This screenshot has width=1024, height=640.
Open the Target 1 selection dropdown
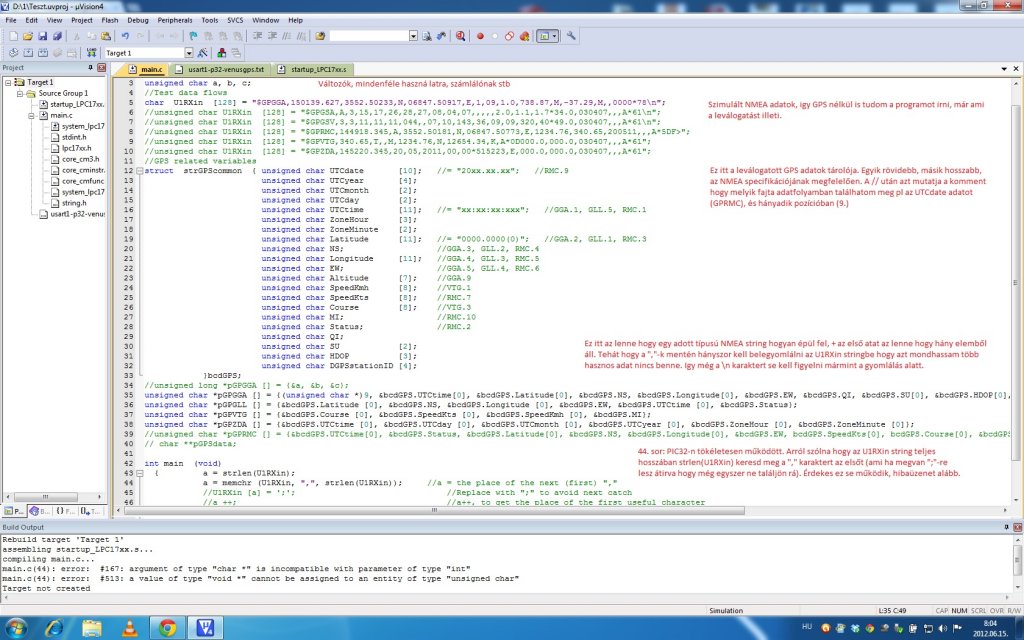(x=189, y=53)
